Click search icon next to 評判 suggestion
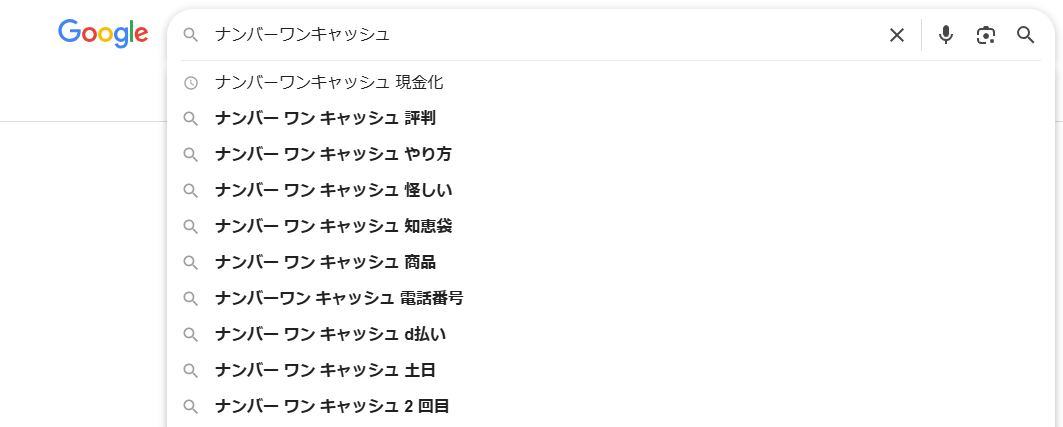This screenshot has width=1063, height=427. point(191,118)
